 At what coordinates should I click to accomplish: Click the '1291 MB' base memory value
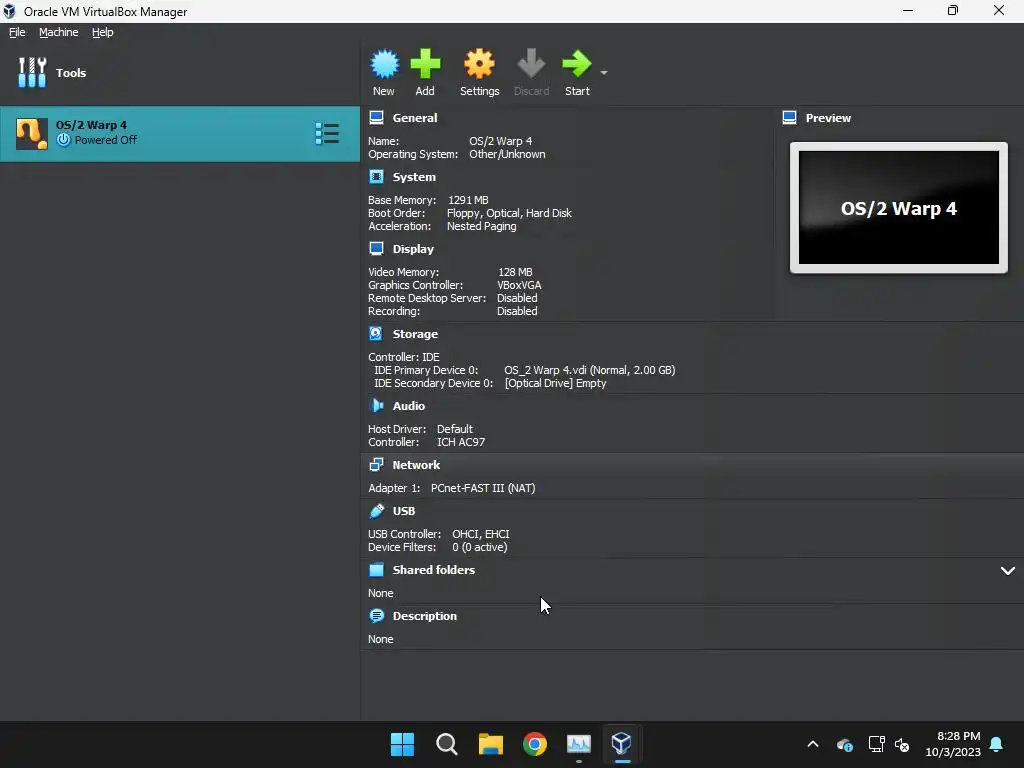468,200
